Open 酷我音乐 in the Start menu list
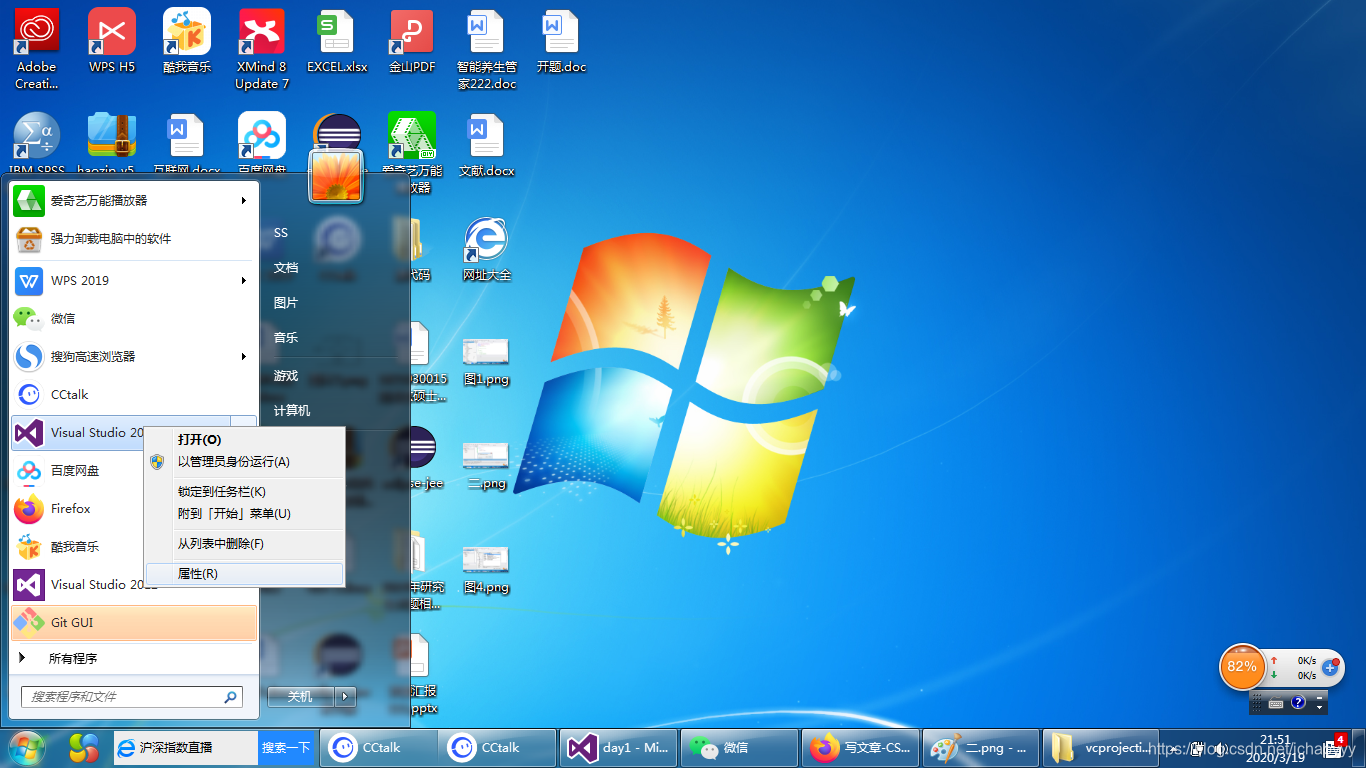The image size is (1366, 768). pyautogui.click(x=77, y=546)
